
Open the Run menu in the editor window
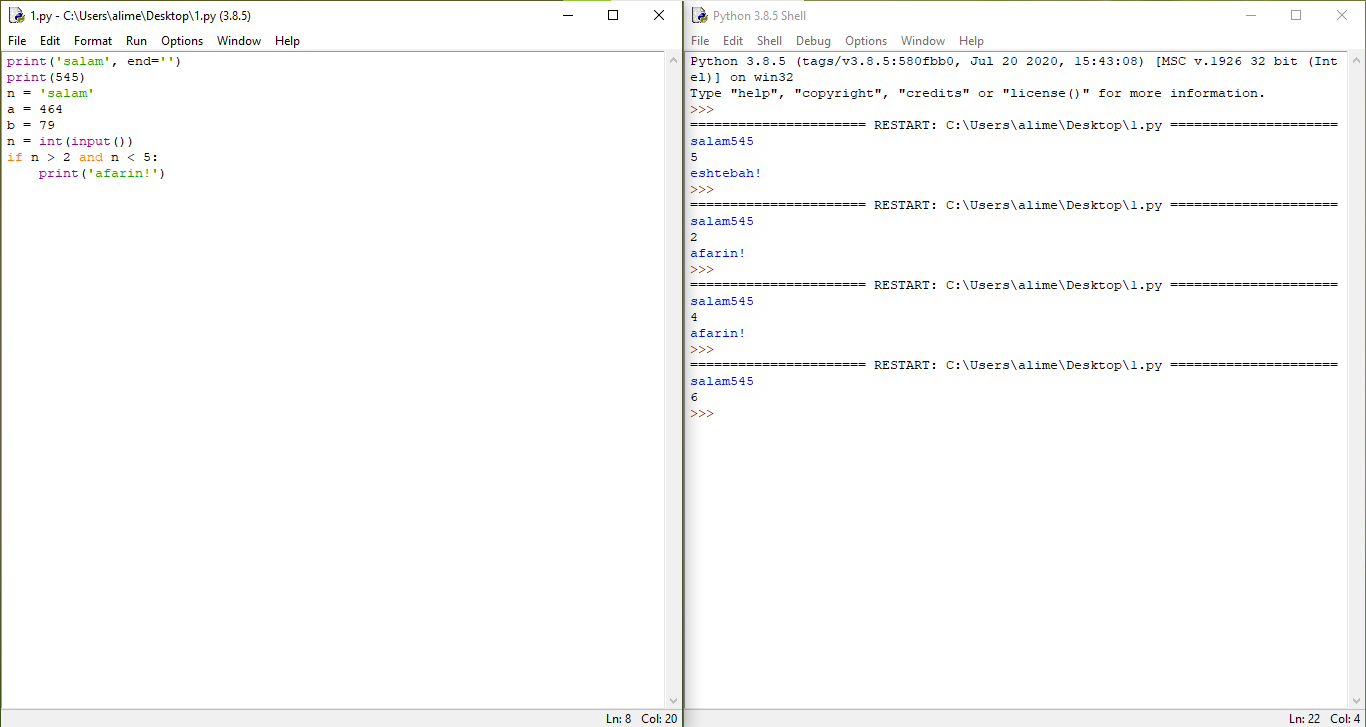coord(136,41)
